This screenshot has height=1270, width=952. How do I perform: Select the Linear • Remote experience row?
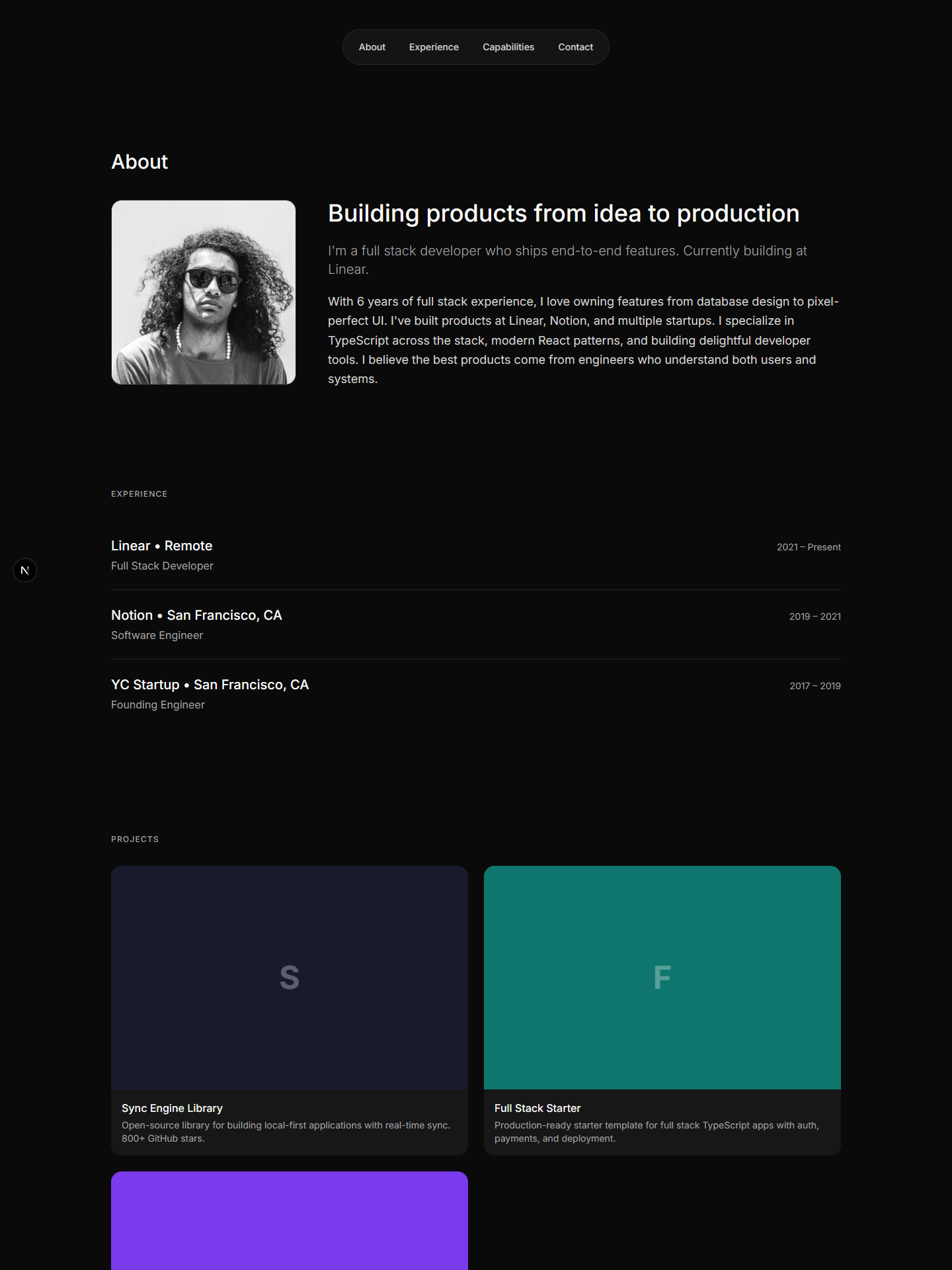[x=476, y=555]
